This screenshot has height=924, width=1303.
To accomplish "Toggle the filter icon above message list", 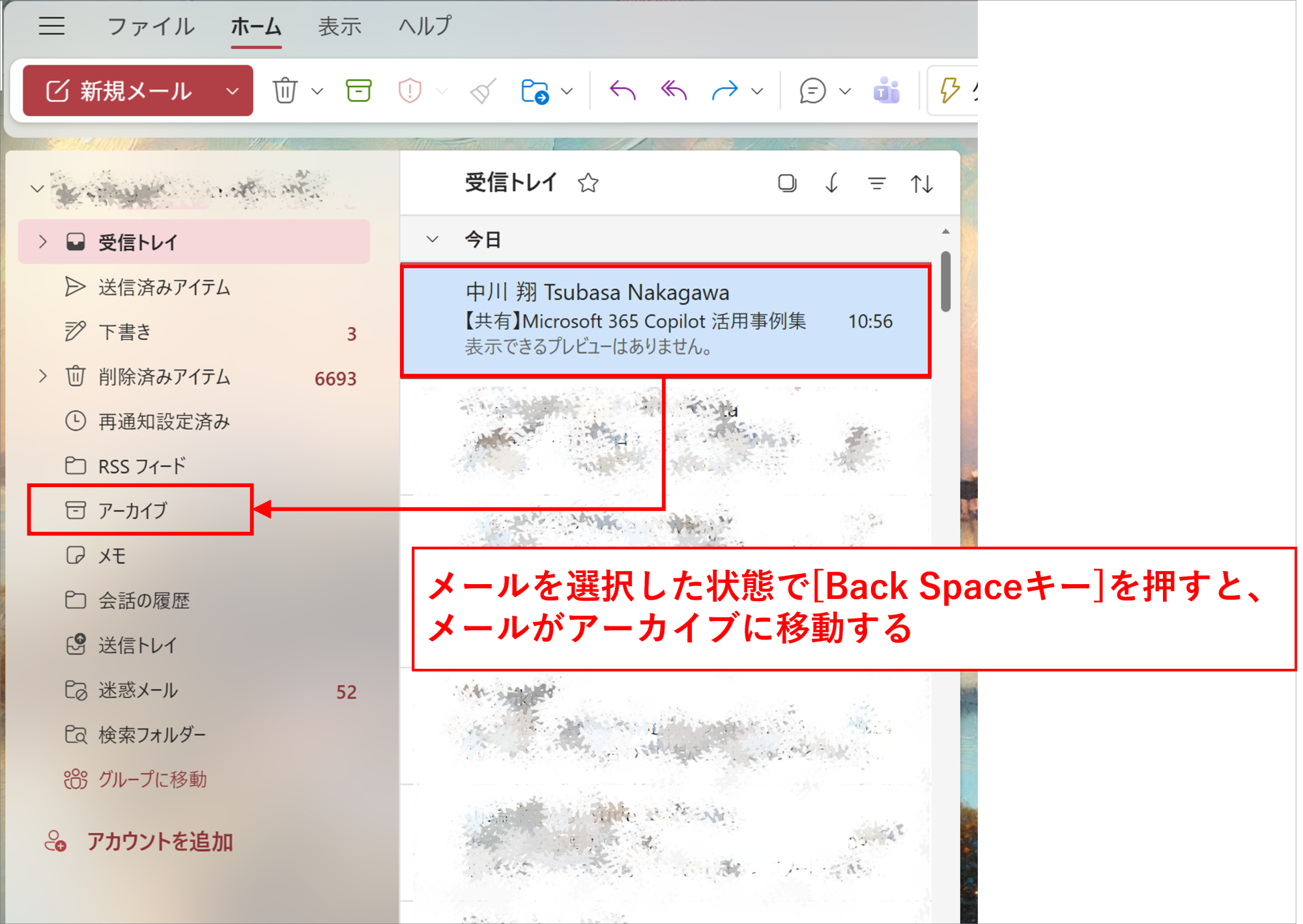I will click(877, 183).
